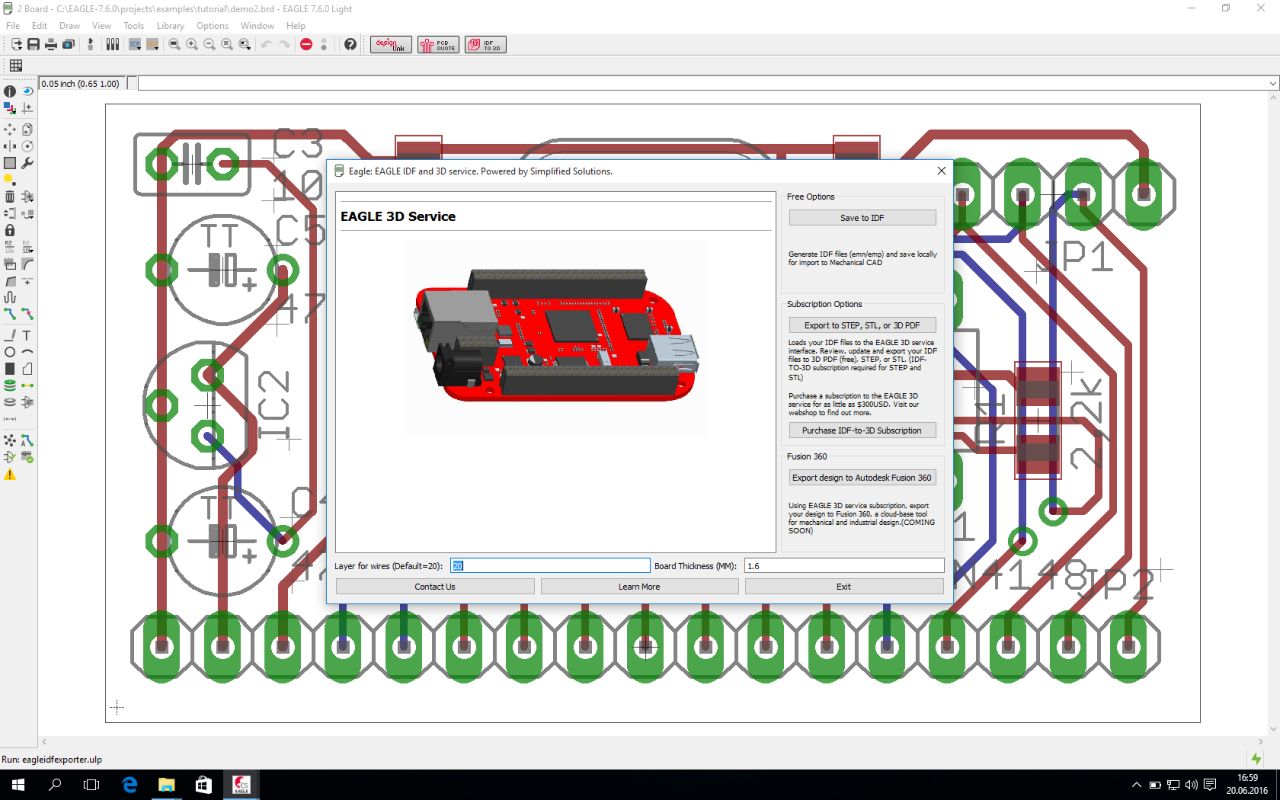Screen dimensions: 1280x800
Task: Select the Change (wrench) tool
Action: (x=27, y=162)
